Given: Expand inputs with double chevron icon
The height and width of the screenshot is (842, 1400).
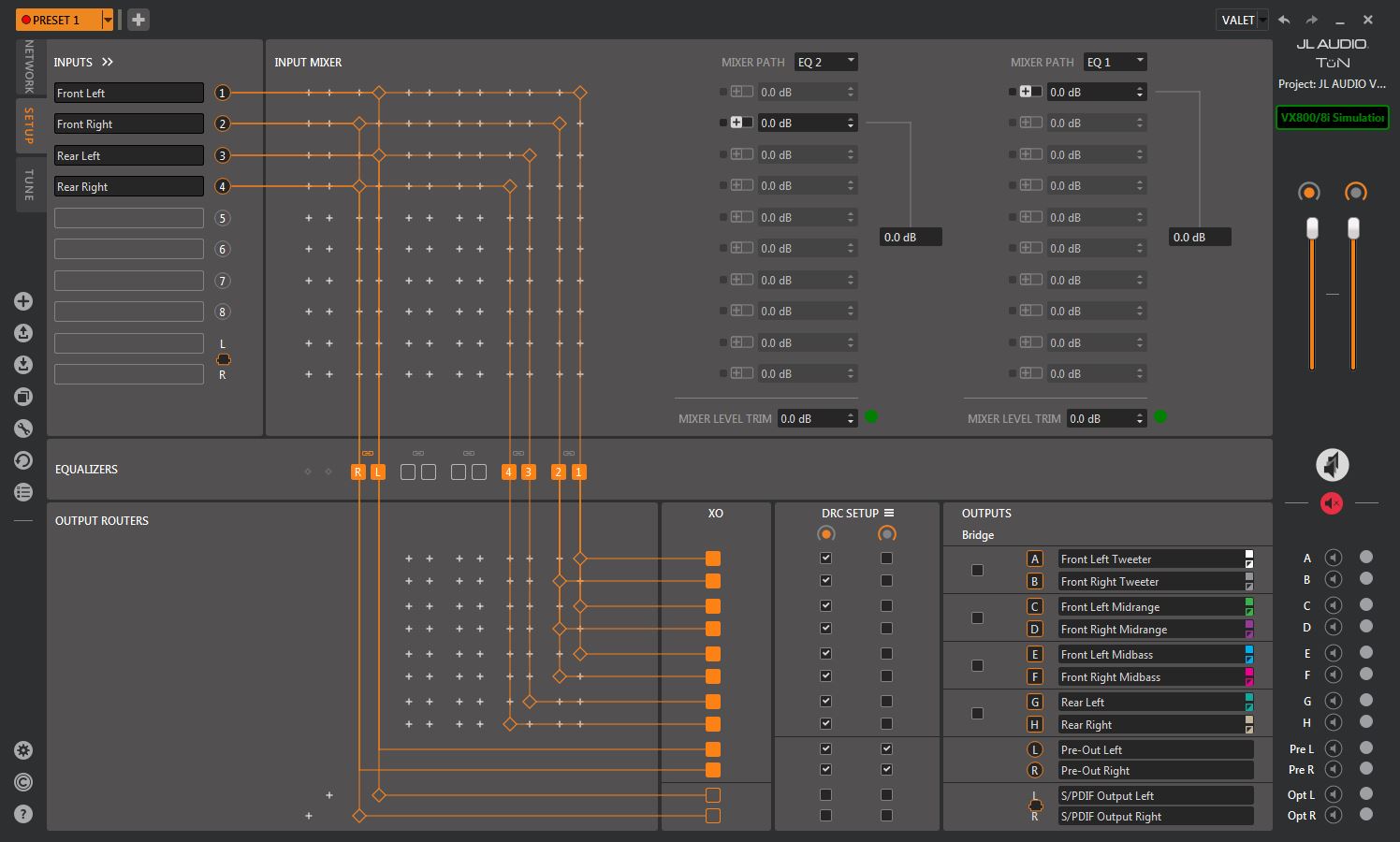Looking at the screenshot, I should tap(108, 62).
